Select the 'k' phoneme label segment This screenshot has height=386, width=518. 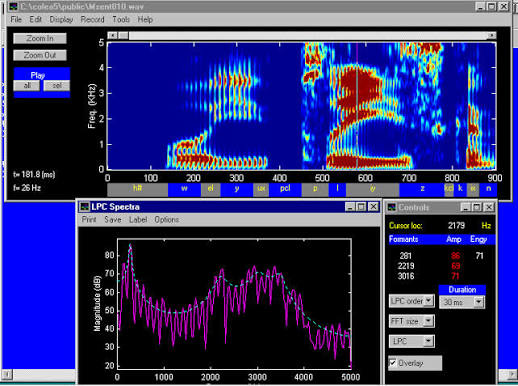point(460,189)
